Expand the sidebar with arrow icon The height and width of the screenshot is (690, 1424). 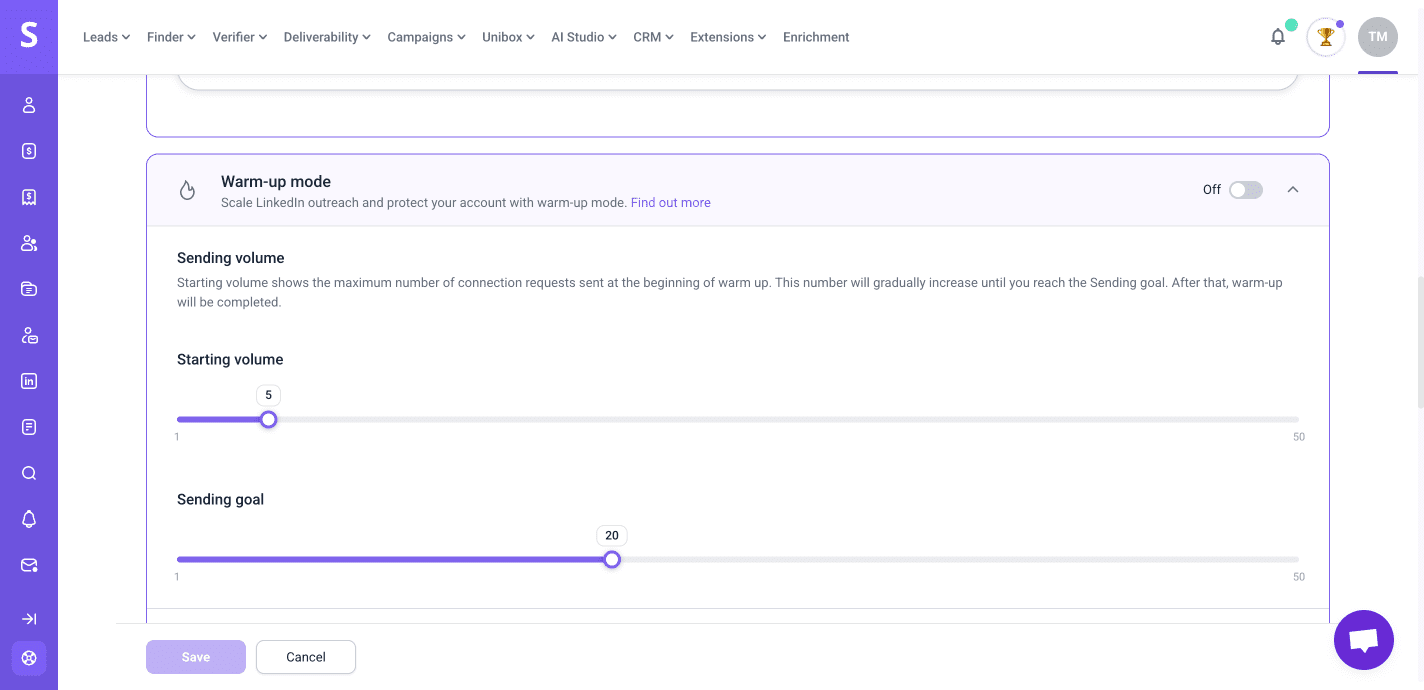click(x=29, y=619)
